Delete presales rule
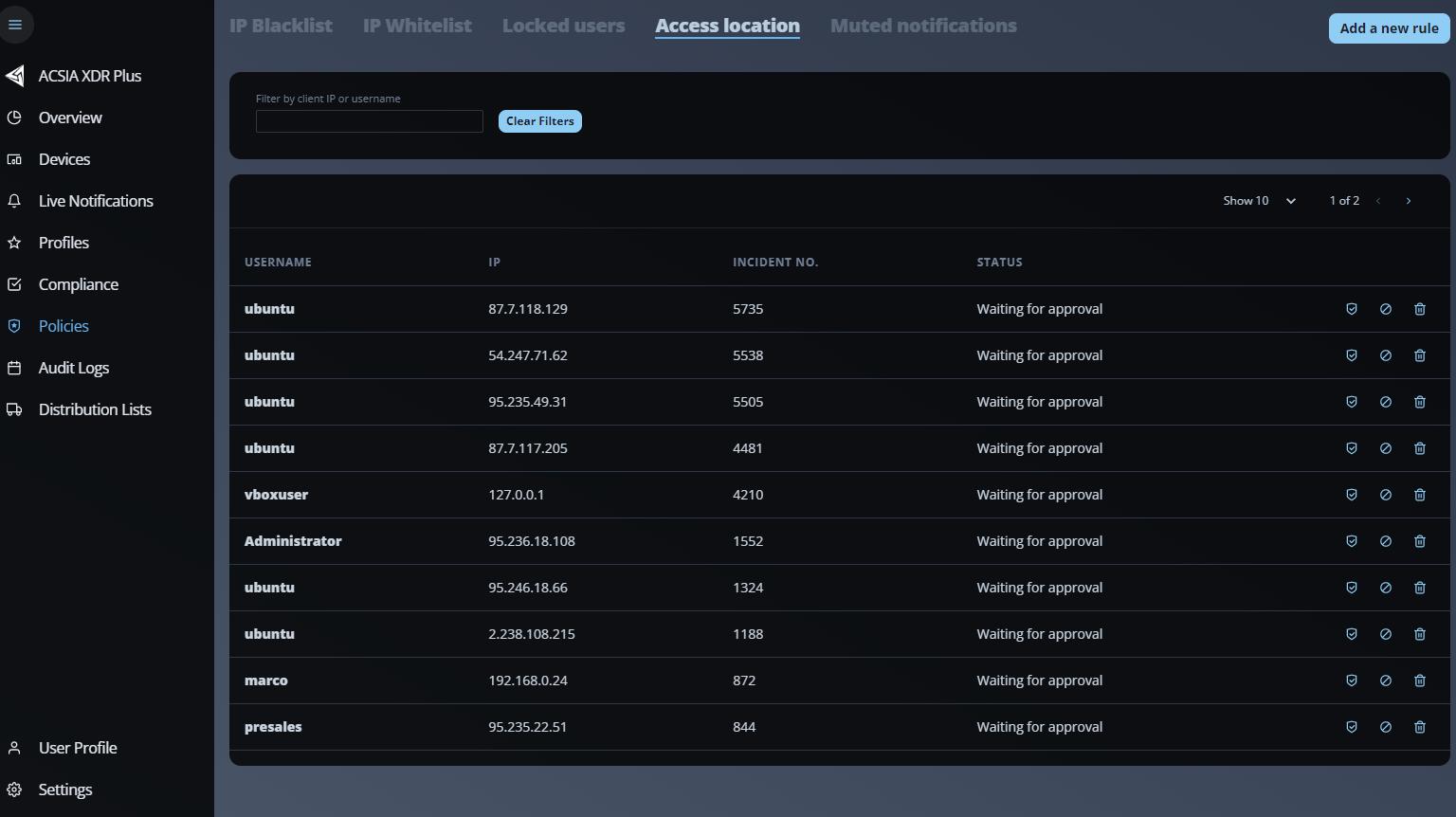The image size is (1456, 817). point(1420,727)
